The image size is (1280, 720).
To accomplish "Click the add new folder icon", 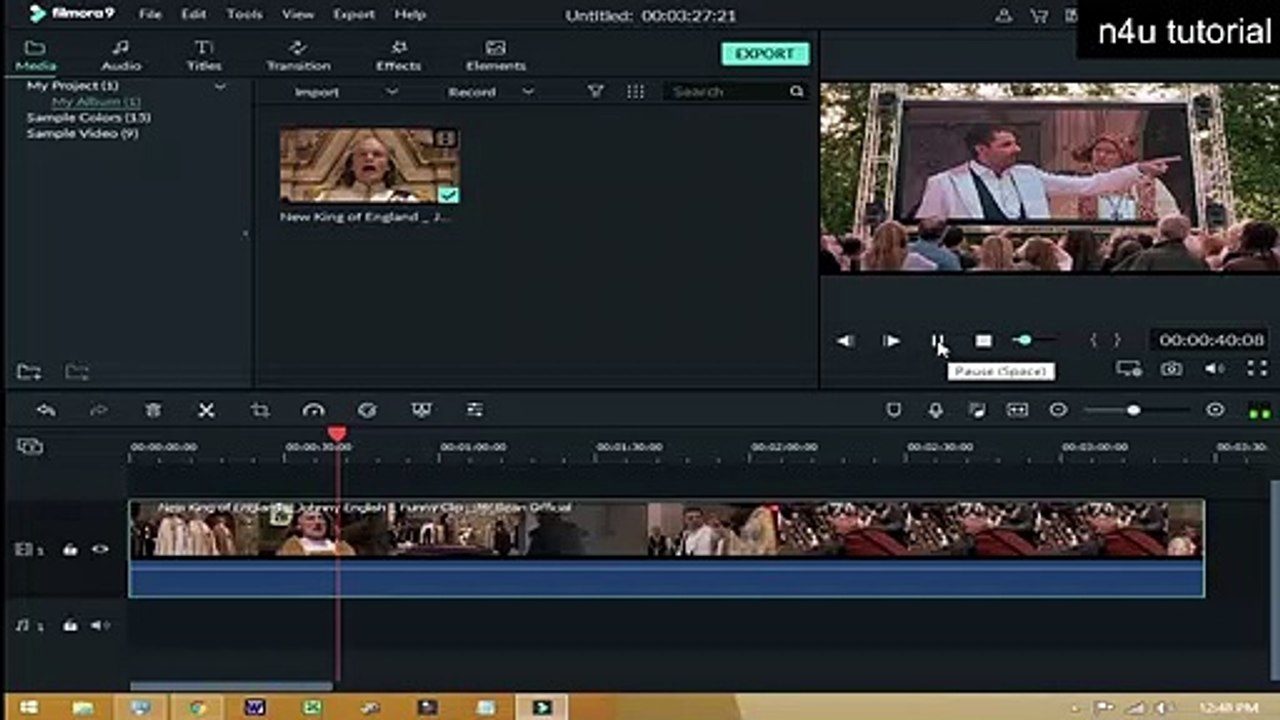I will click(x=29, y=372).
